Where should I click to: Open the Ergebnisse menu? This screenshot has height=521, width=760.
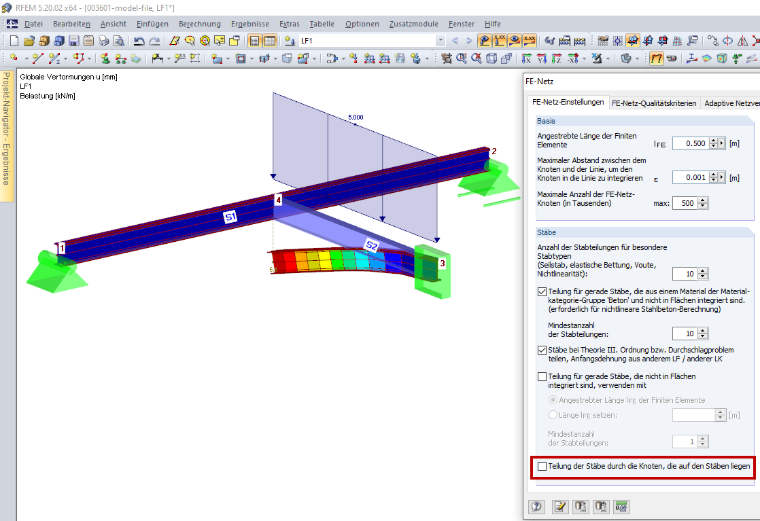250,24
